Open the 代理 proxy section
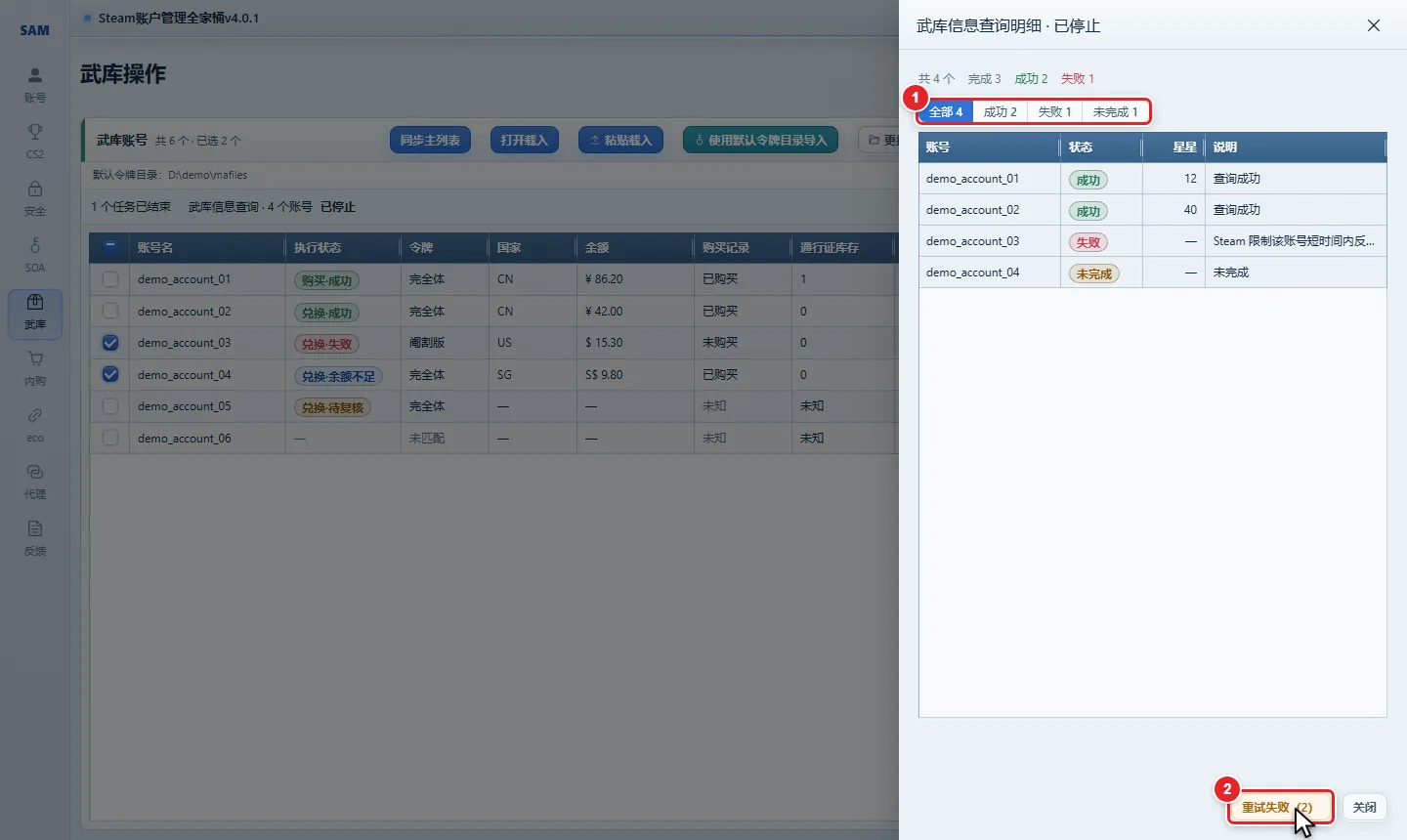Image resolution: width=1407 pixels, height=840 pixels. (x=35, y=482)
